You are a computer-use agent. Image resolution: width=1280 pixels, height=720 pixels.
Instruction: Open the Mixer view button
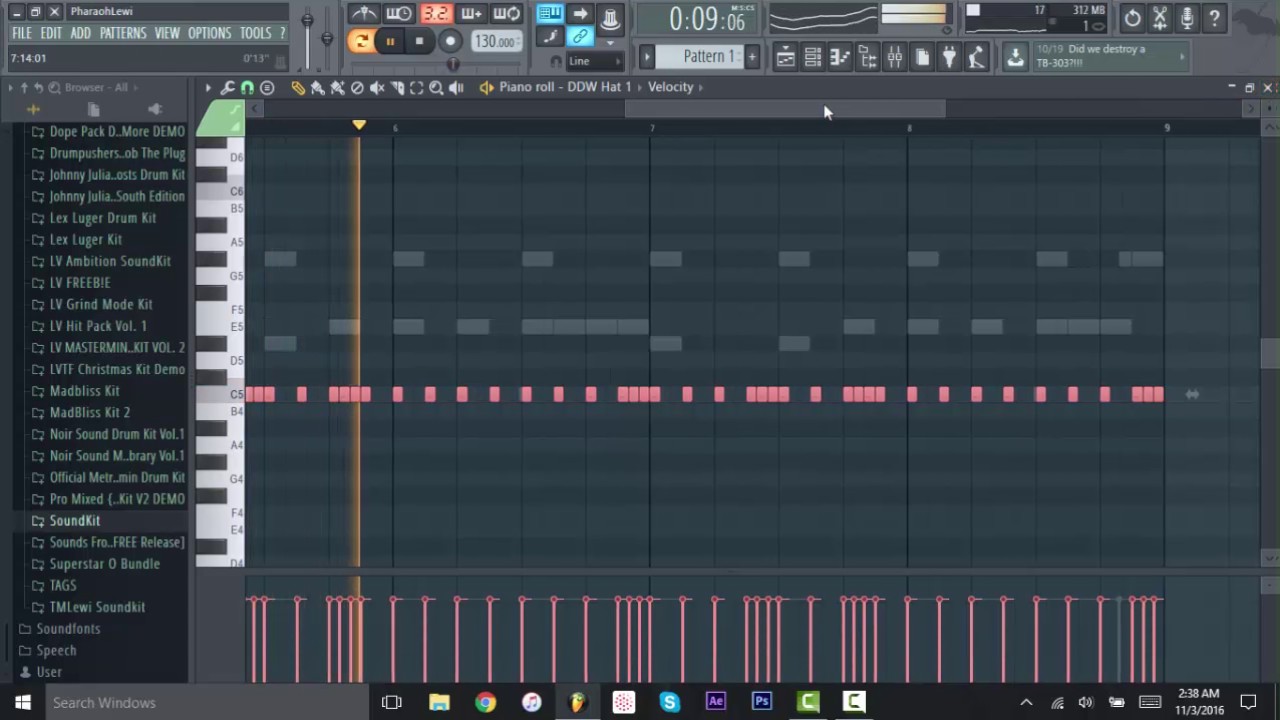894,58
